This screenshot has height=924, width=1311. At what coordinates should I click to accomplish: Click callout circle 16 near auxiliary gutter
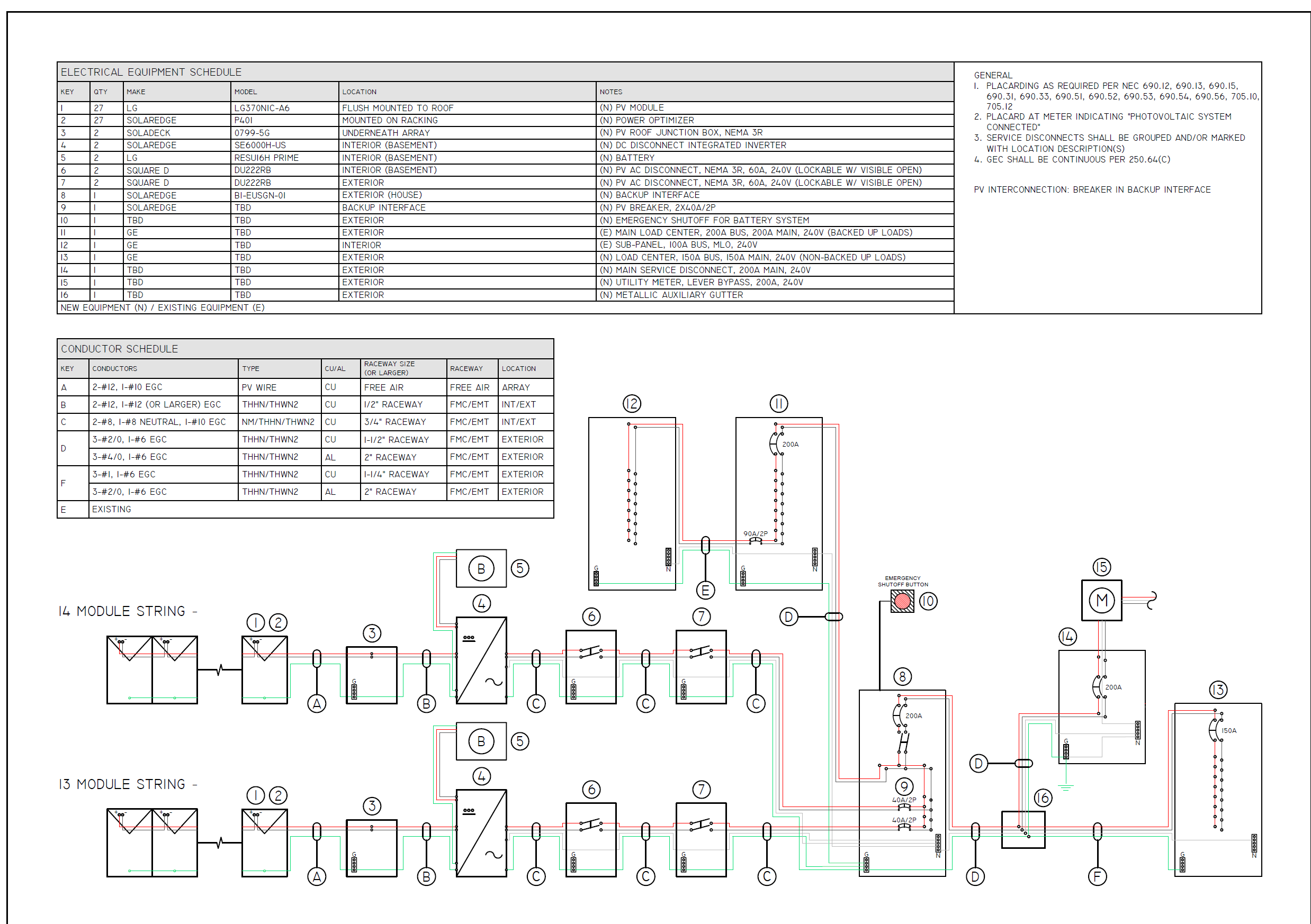point(1043,798)
